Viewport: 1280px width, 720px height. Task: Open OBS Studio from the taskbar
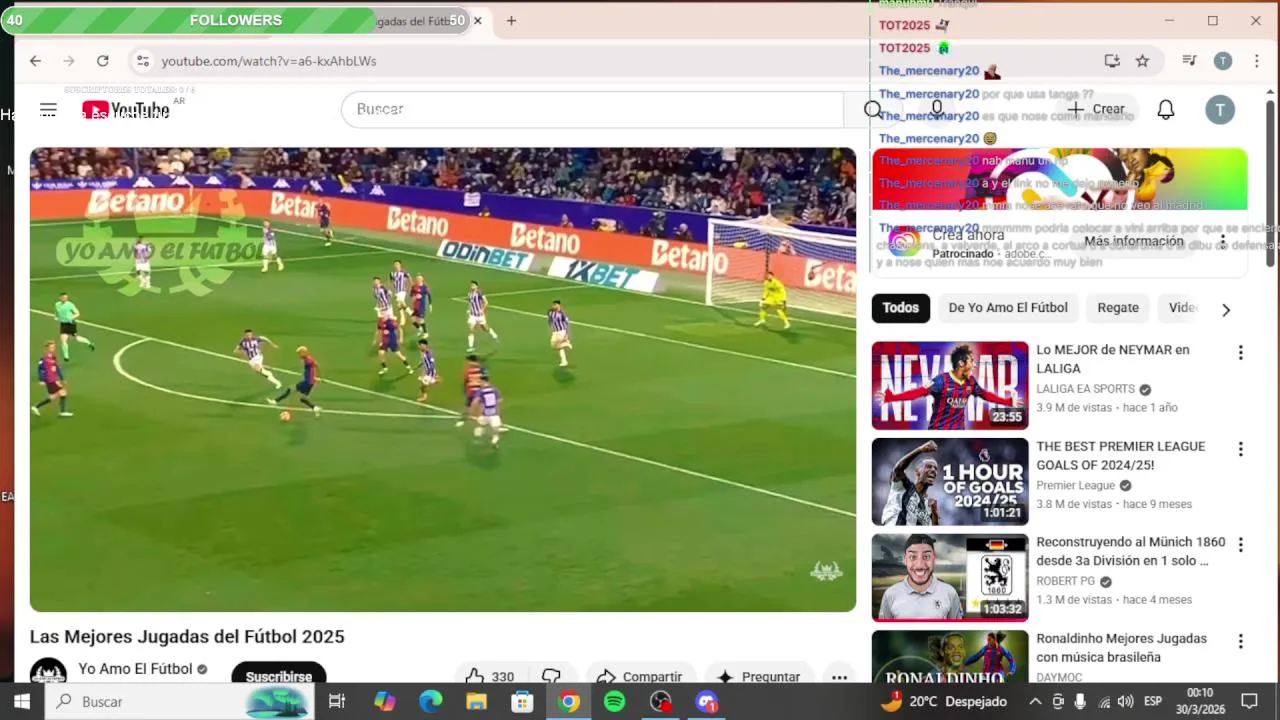click(661, 702)
